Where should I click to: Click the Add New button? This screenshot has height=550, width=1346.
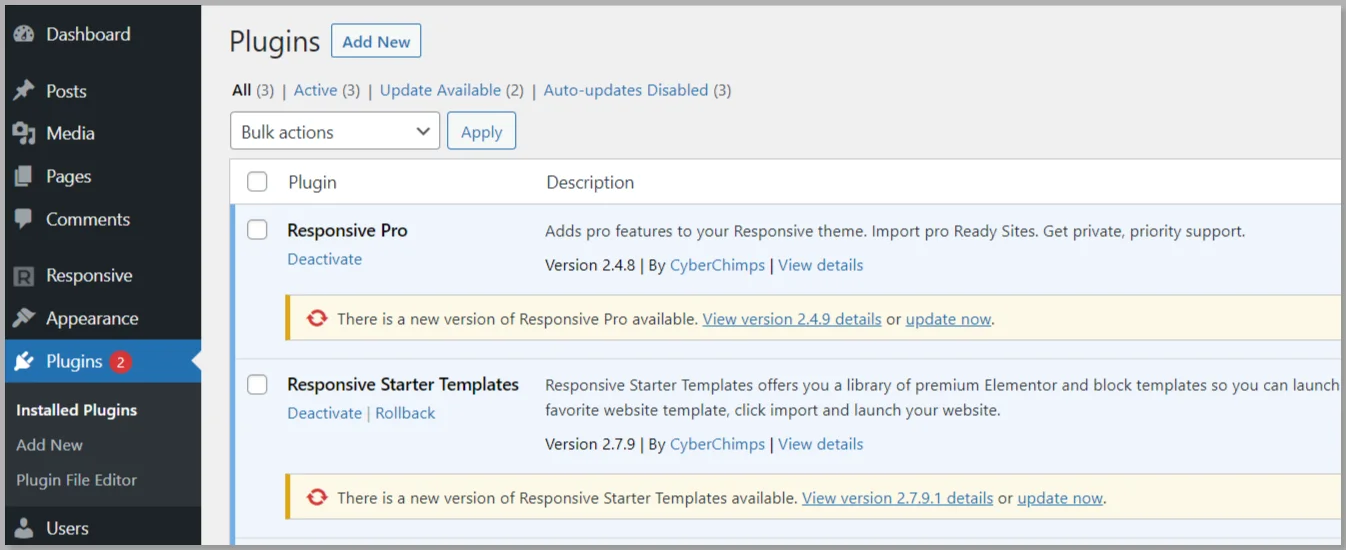pos(376,41)
